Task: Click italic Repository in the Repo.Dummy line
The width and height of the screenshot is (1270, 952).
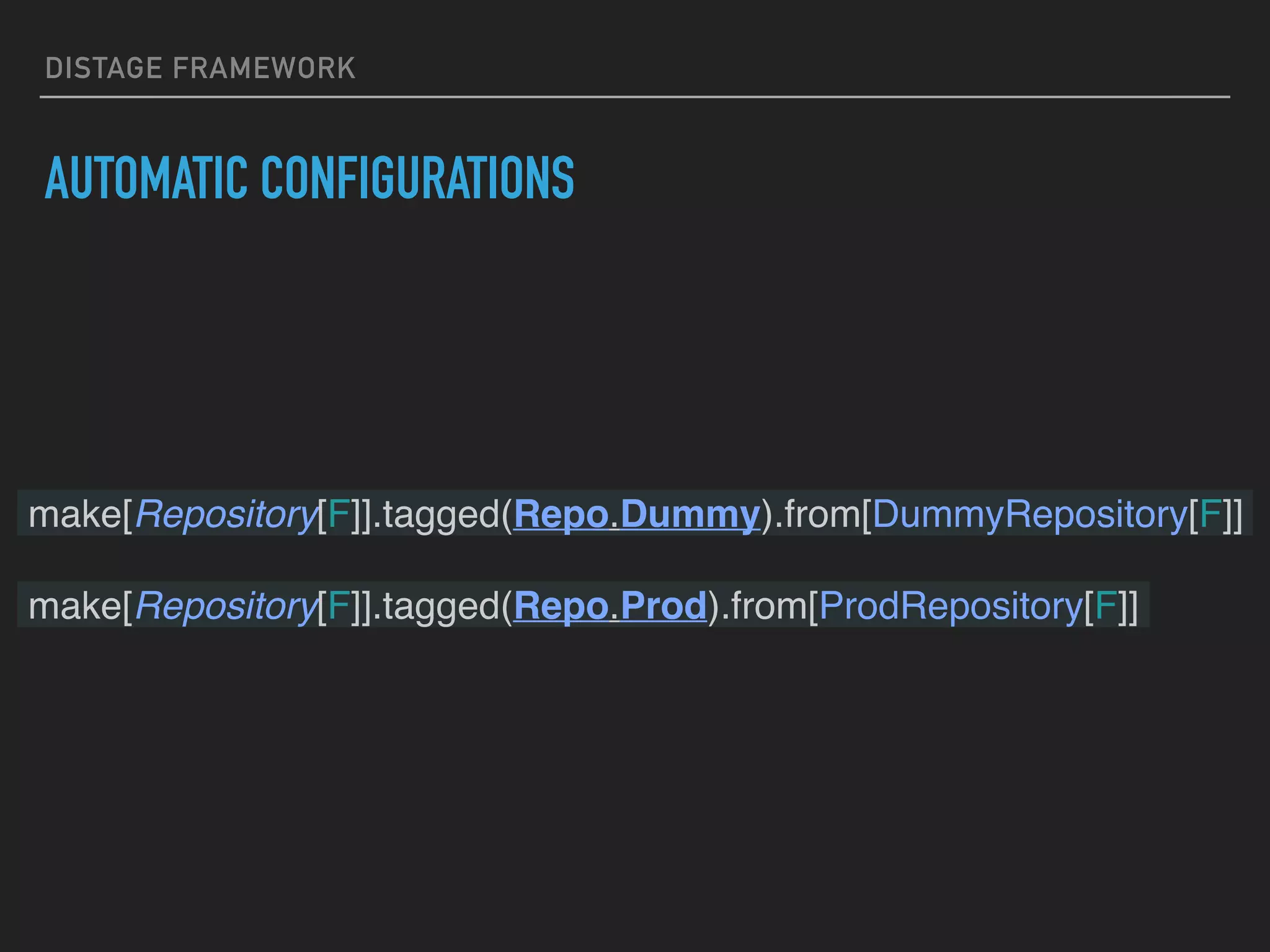Action: point(226,514)
